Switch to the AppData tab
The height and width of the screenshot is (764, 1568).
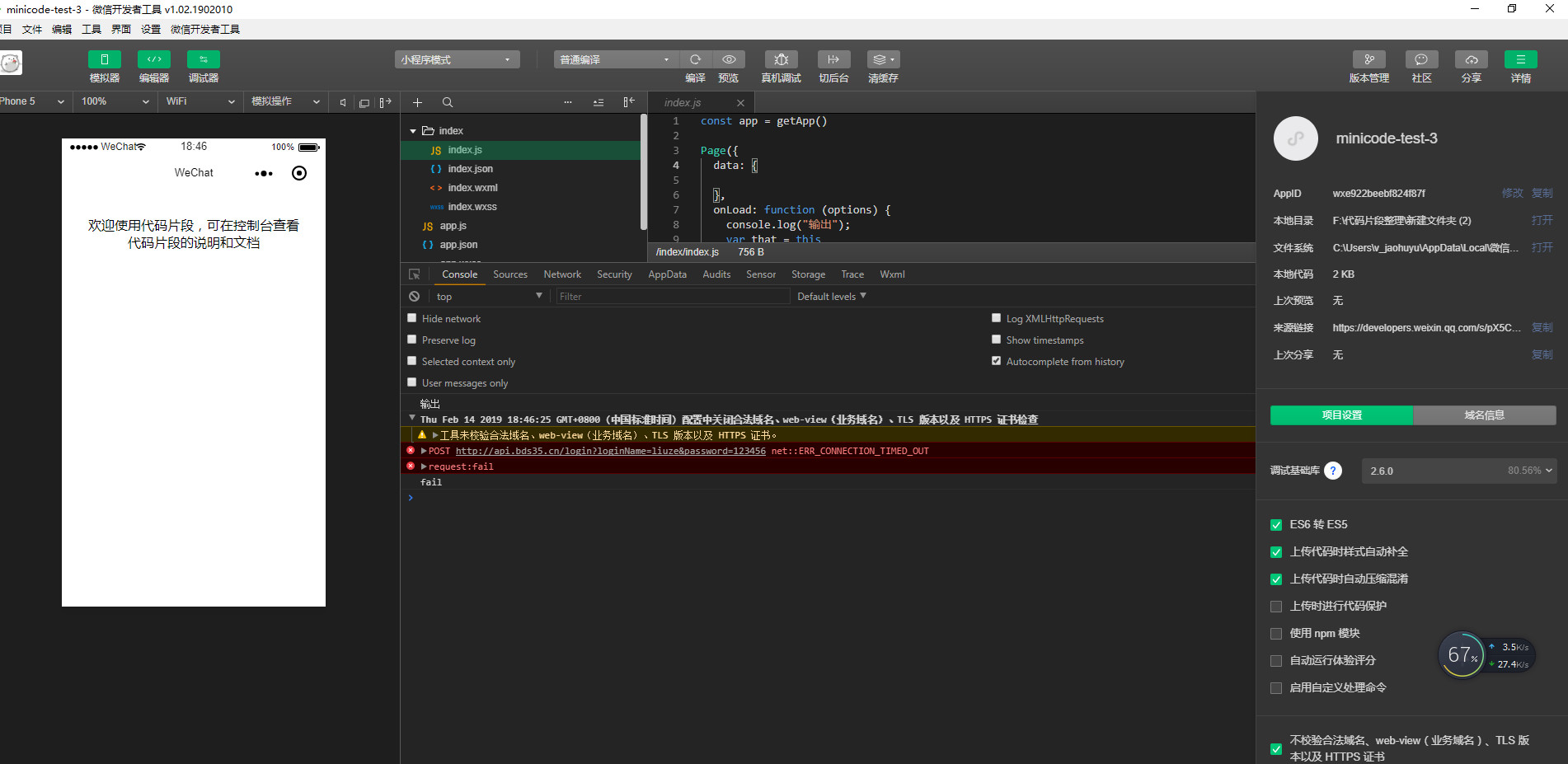point(667,274)
